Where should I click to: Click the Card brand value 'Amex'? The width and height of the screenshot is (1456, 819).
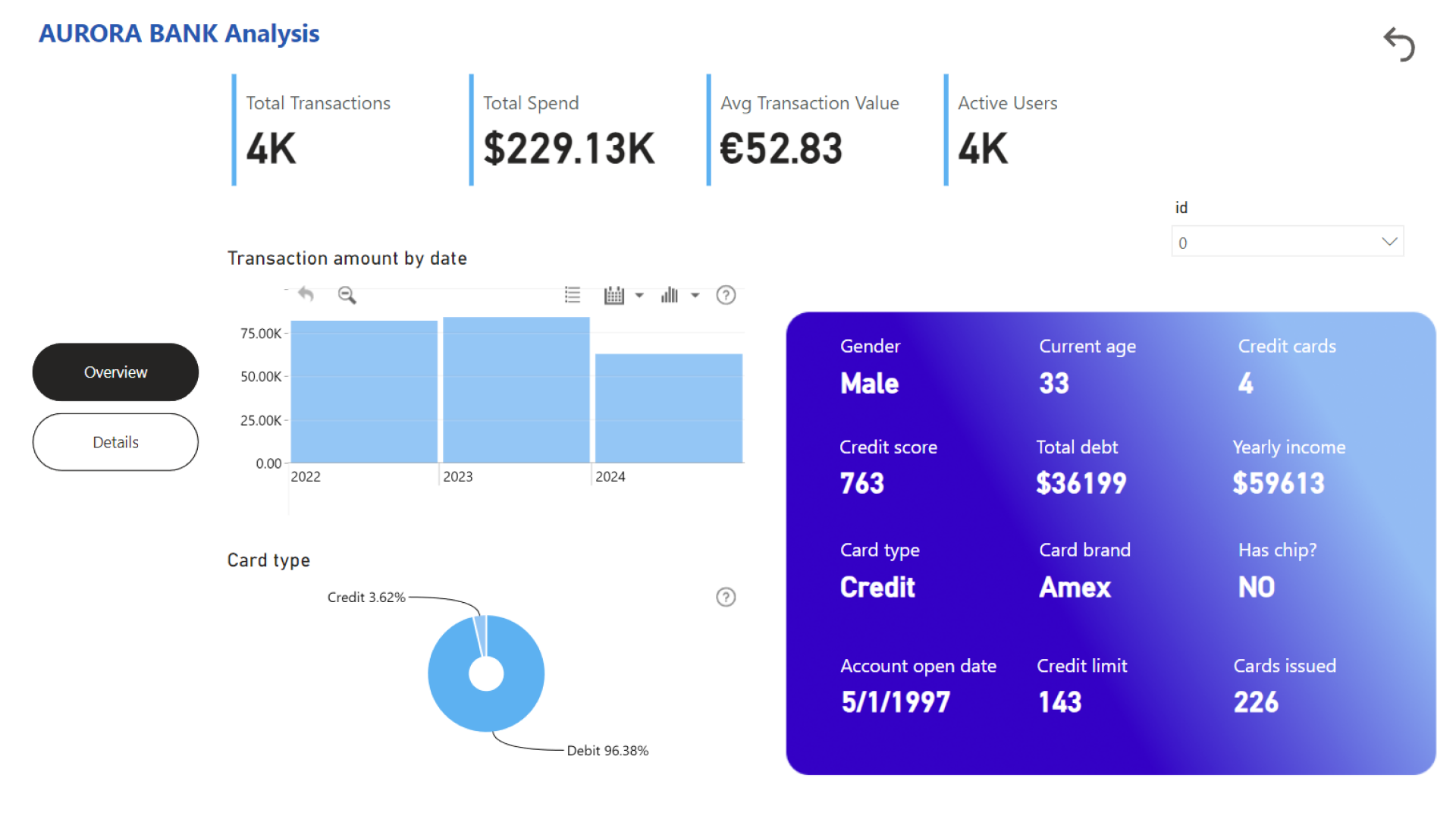(1075, 588)
